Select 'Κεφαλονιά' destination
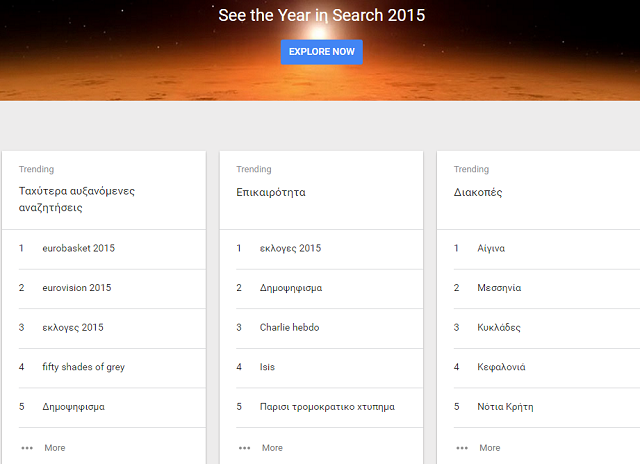This screenshot has width=640, height=464. click(x=501, y=367)
